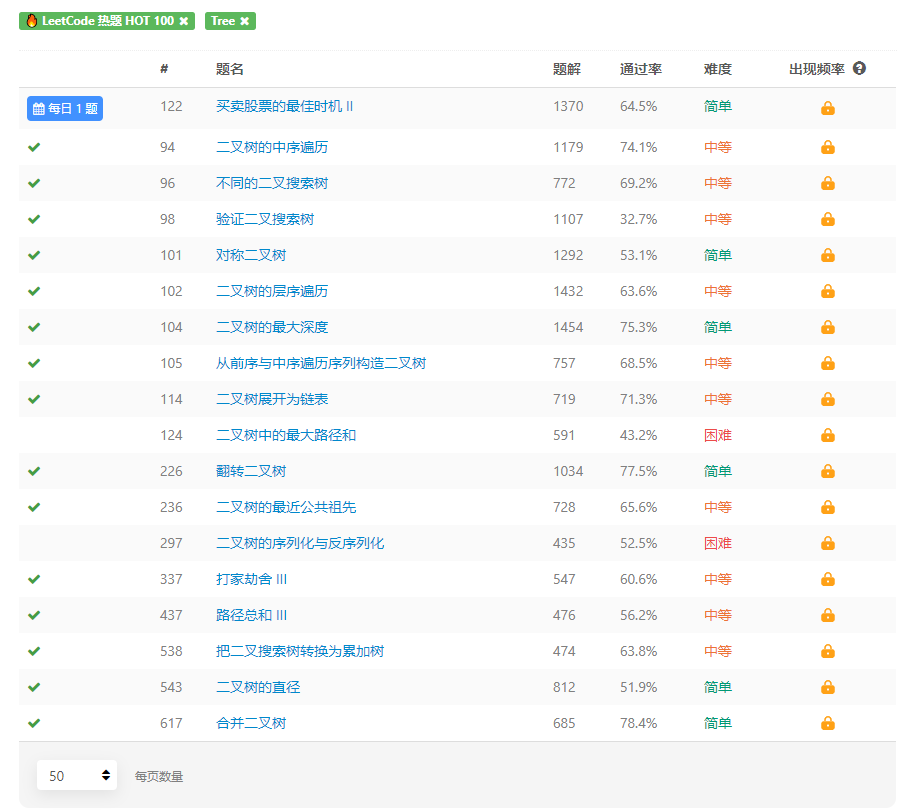Open the 50 per-page count dropdown
907x810 pixels.
pos(77,775)
